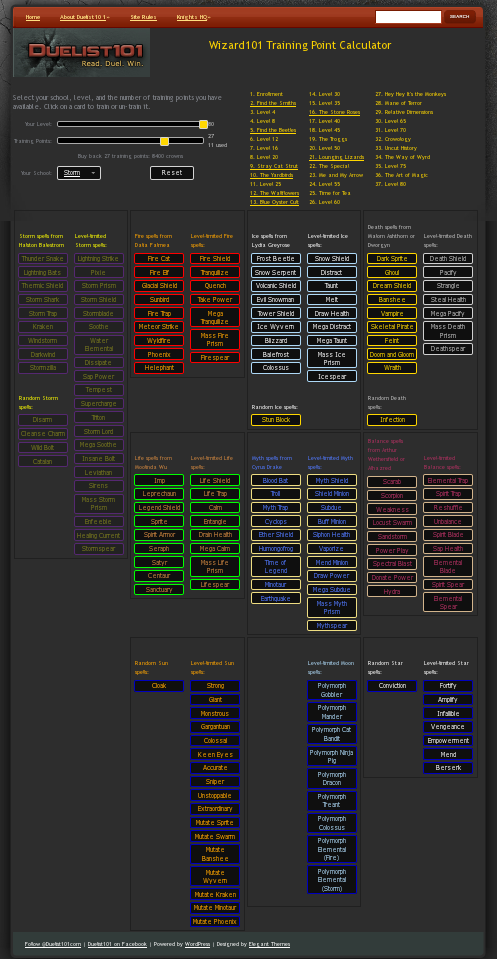Toggle the Find the Smiths quest
The height and width of the screenshot is (959, 497).
click(x=273, y=103)
